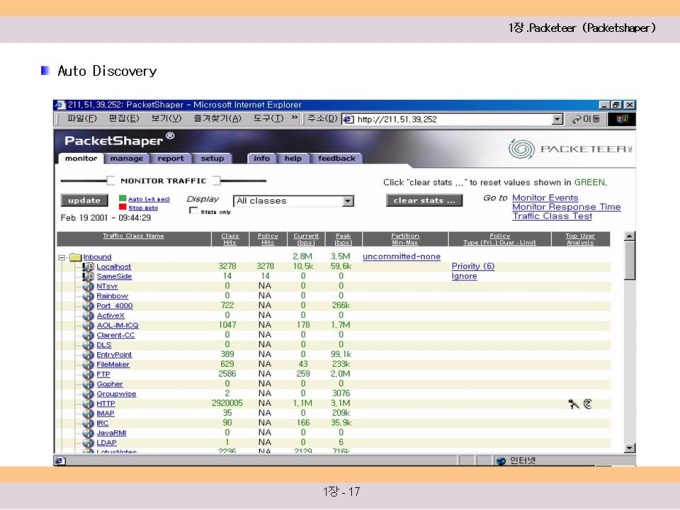Click the globe icon beside ActiveX

[88, 316]
